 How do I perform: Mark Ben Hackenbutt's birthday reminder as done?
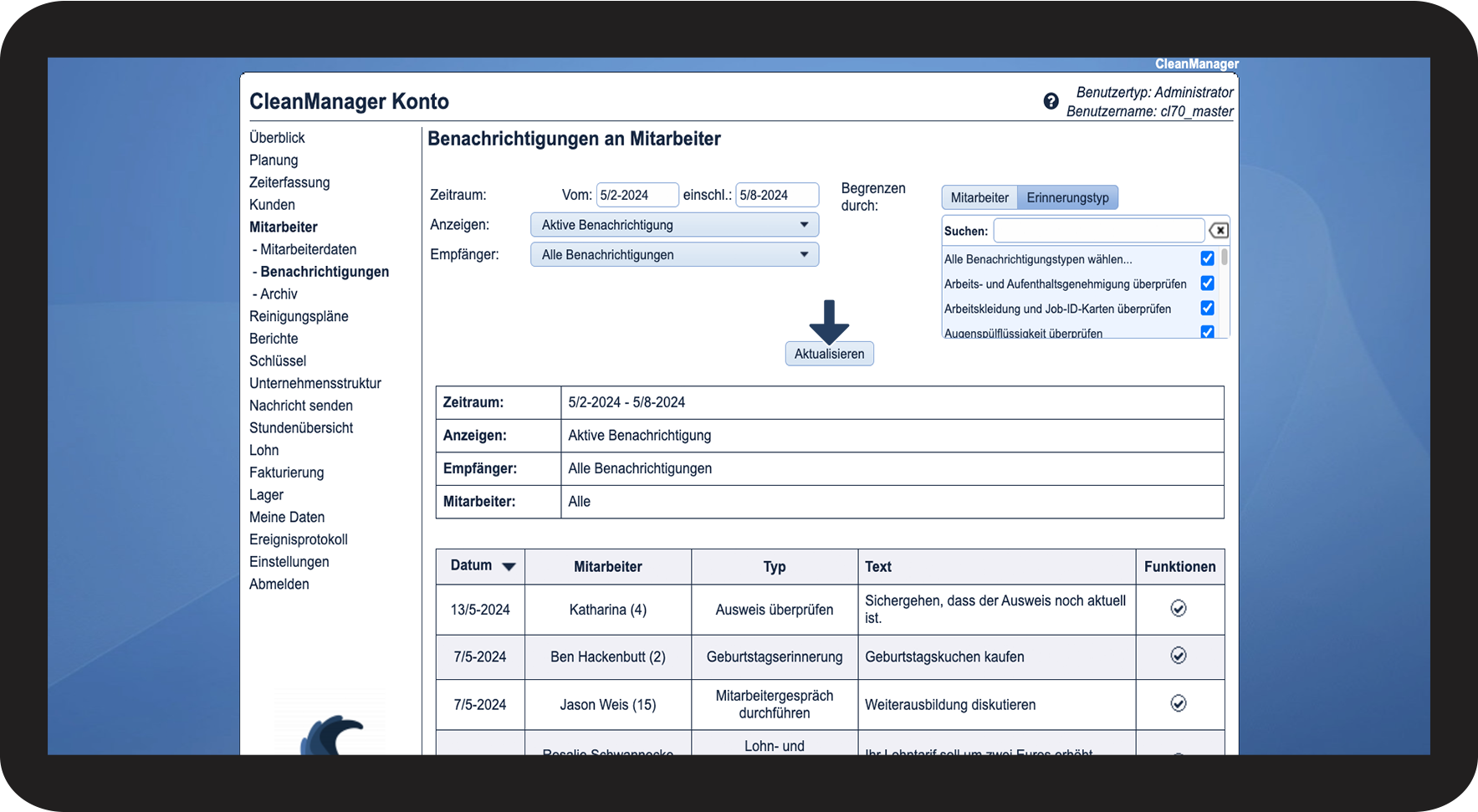click(x=1178, y=656)
